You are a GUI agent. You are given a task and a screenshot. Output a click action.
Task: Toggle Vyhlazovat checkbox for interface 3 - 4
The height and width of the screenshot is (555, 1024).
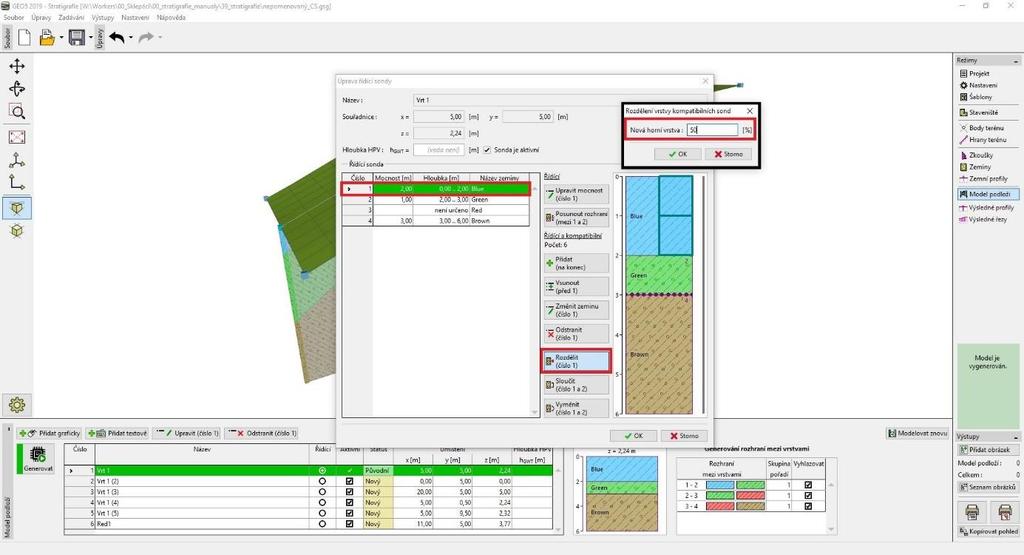click(808, 506)
